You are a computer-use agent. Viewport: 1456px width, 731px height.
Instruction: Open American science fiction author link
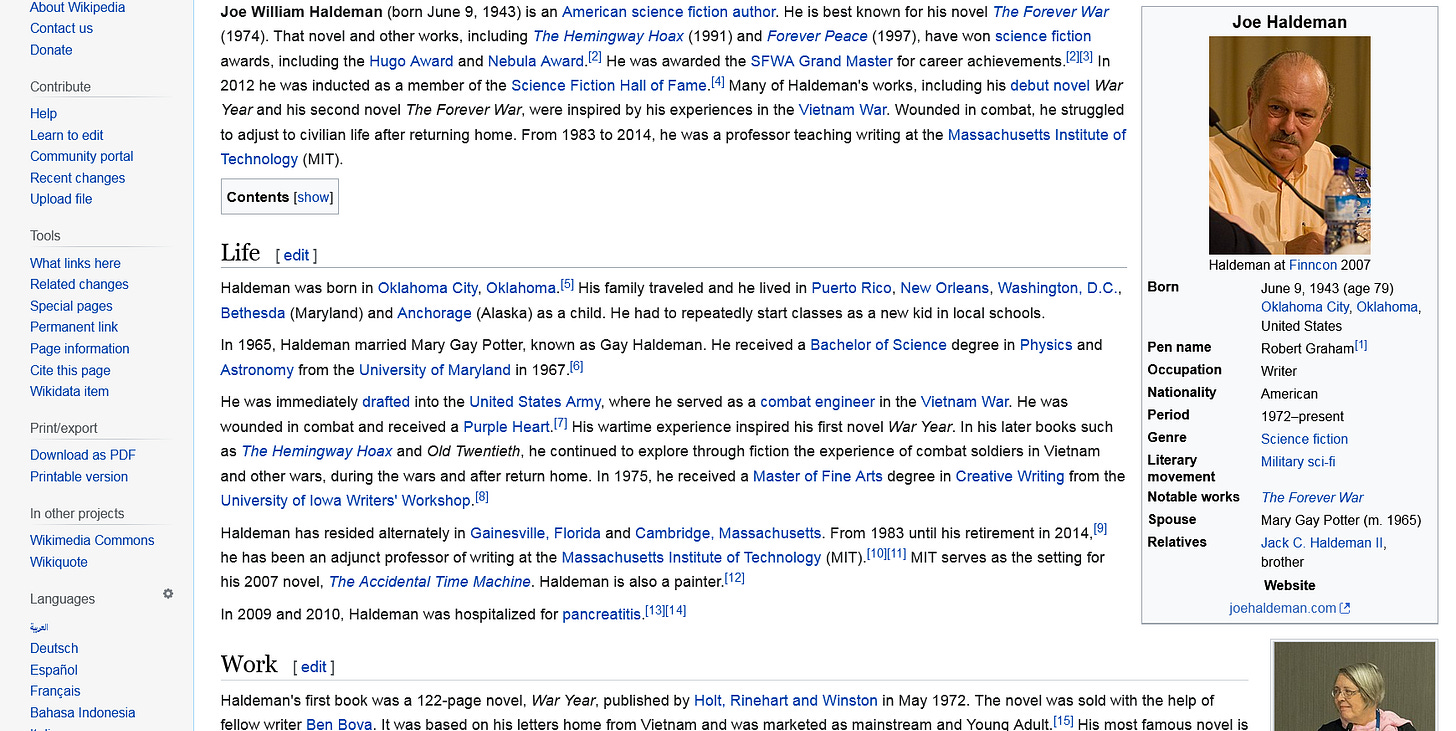coord(668,12)
